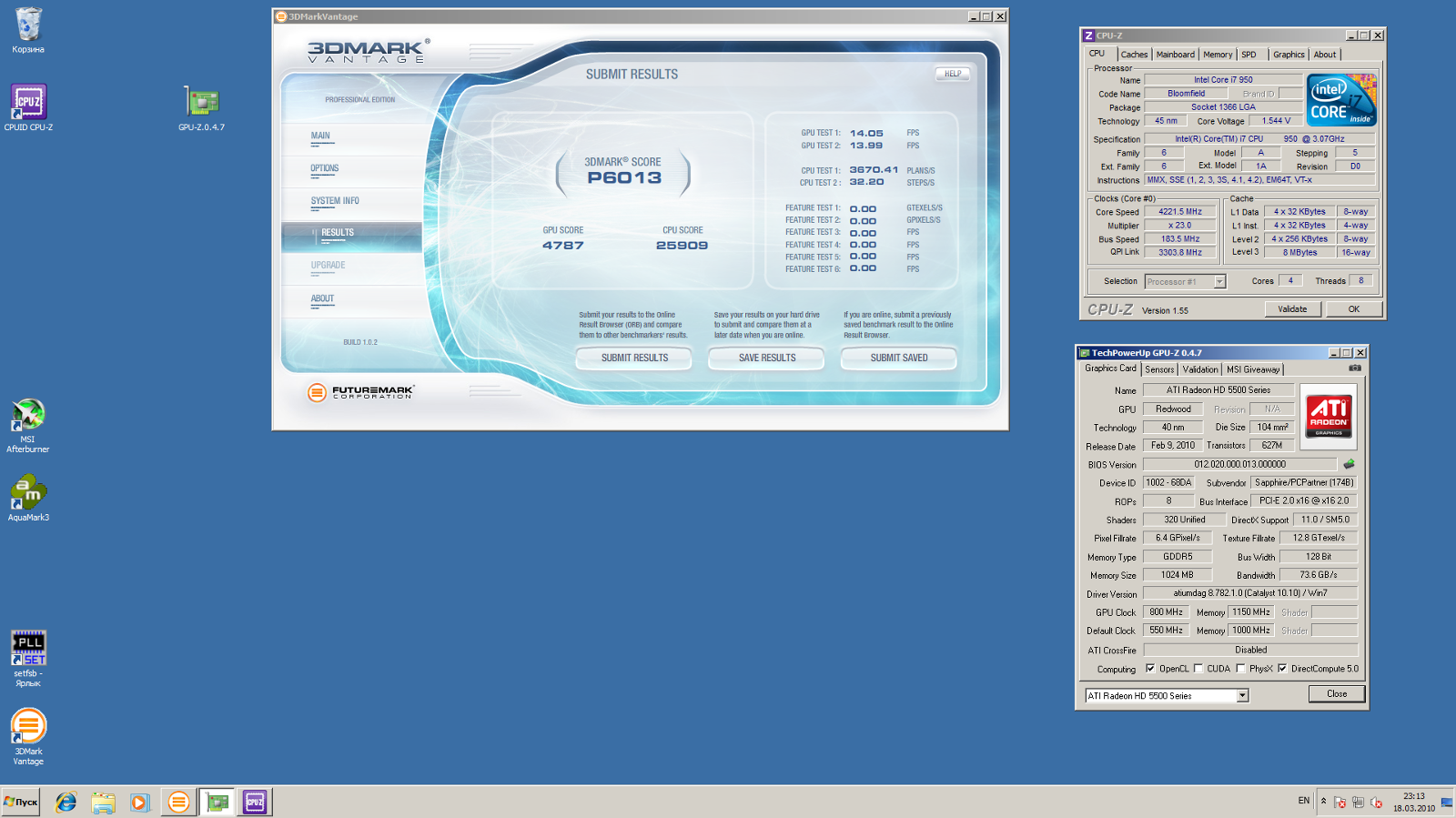Click the Validate button in CPU-Z
This screenshot has width=1456, height=818.
(1292, 309)
